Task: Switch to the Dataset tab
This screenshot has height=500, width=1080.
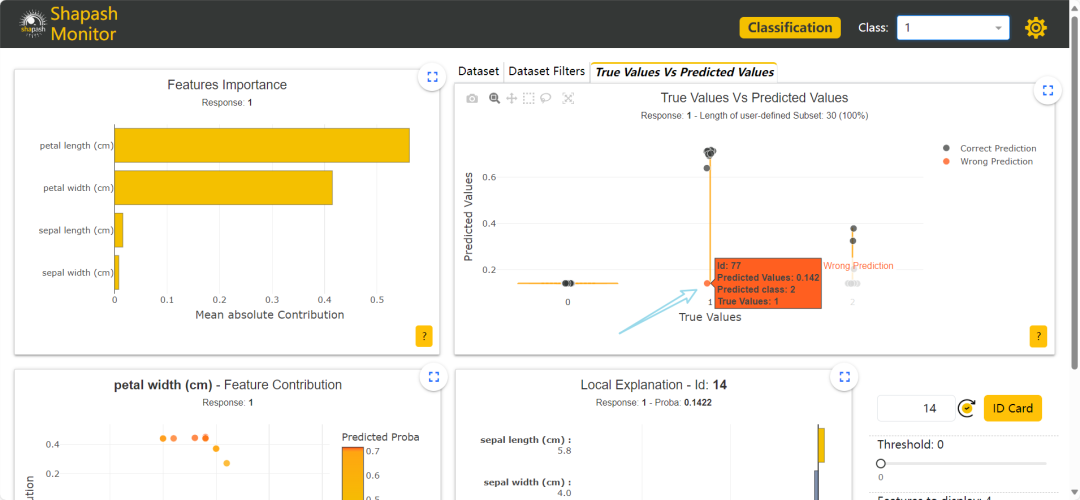Action: coord(478,71)
